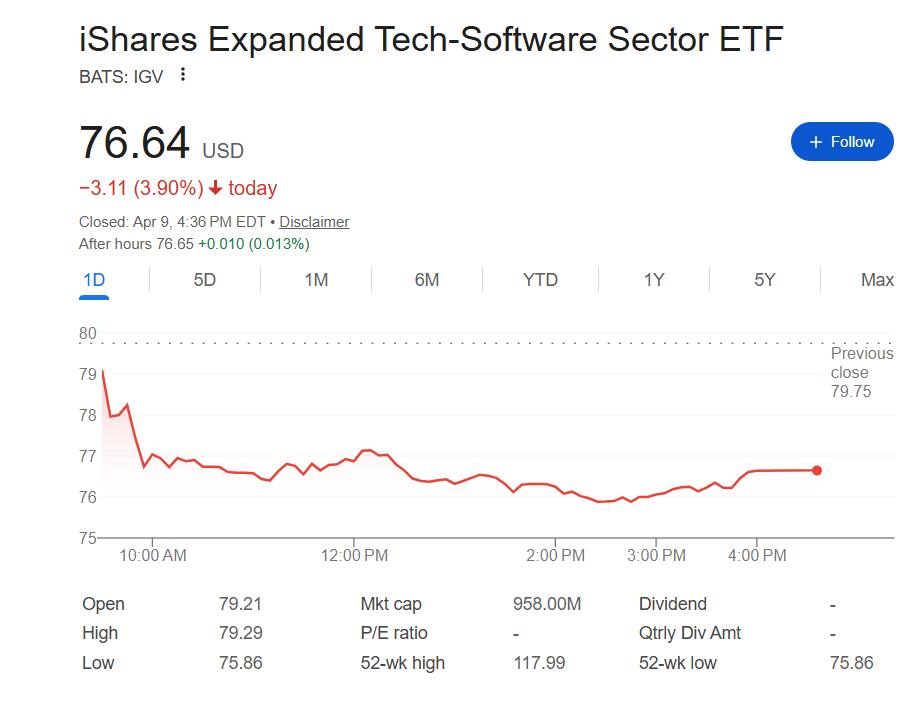Click the 52-wk high value 117.99
The image size is (915, 708).
click(x=538, y=662)
